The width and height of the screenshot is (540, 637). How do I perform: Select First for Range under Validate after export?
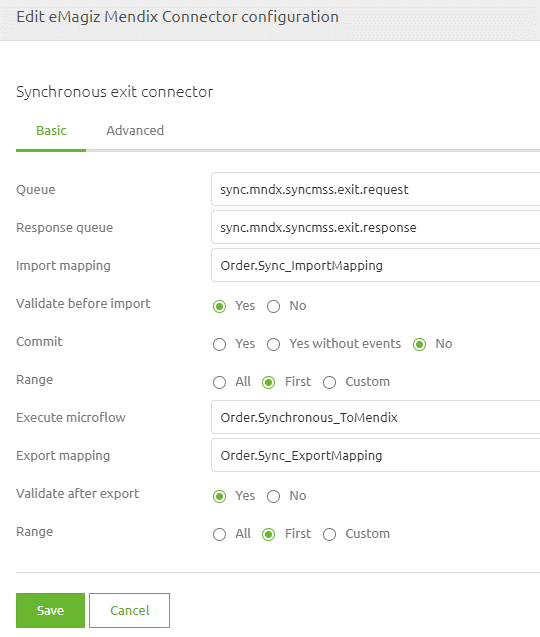(269, 534)
